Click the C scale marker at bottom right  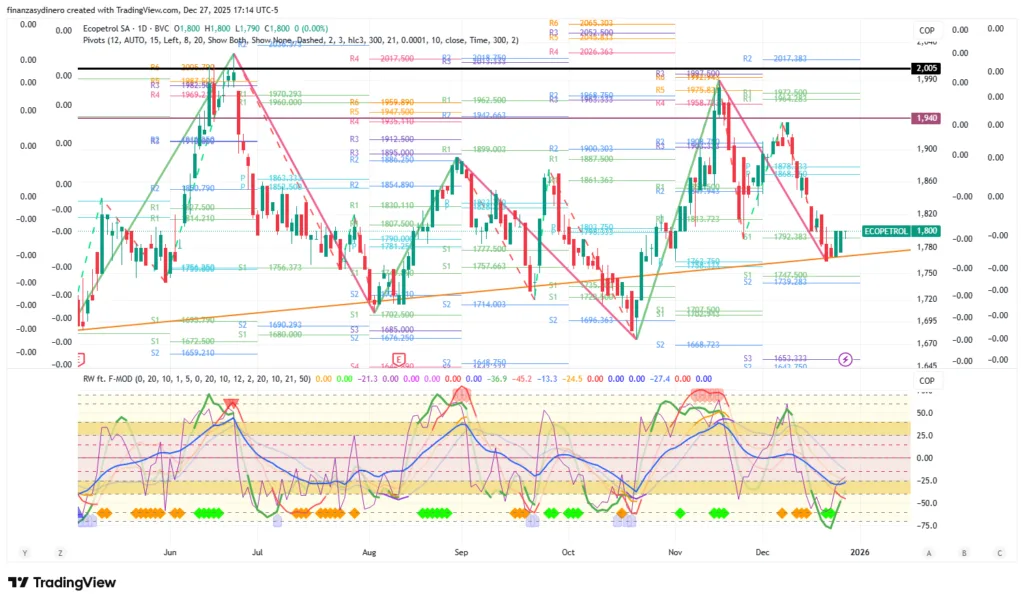tap(999, 552)
